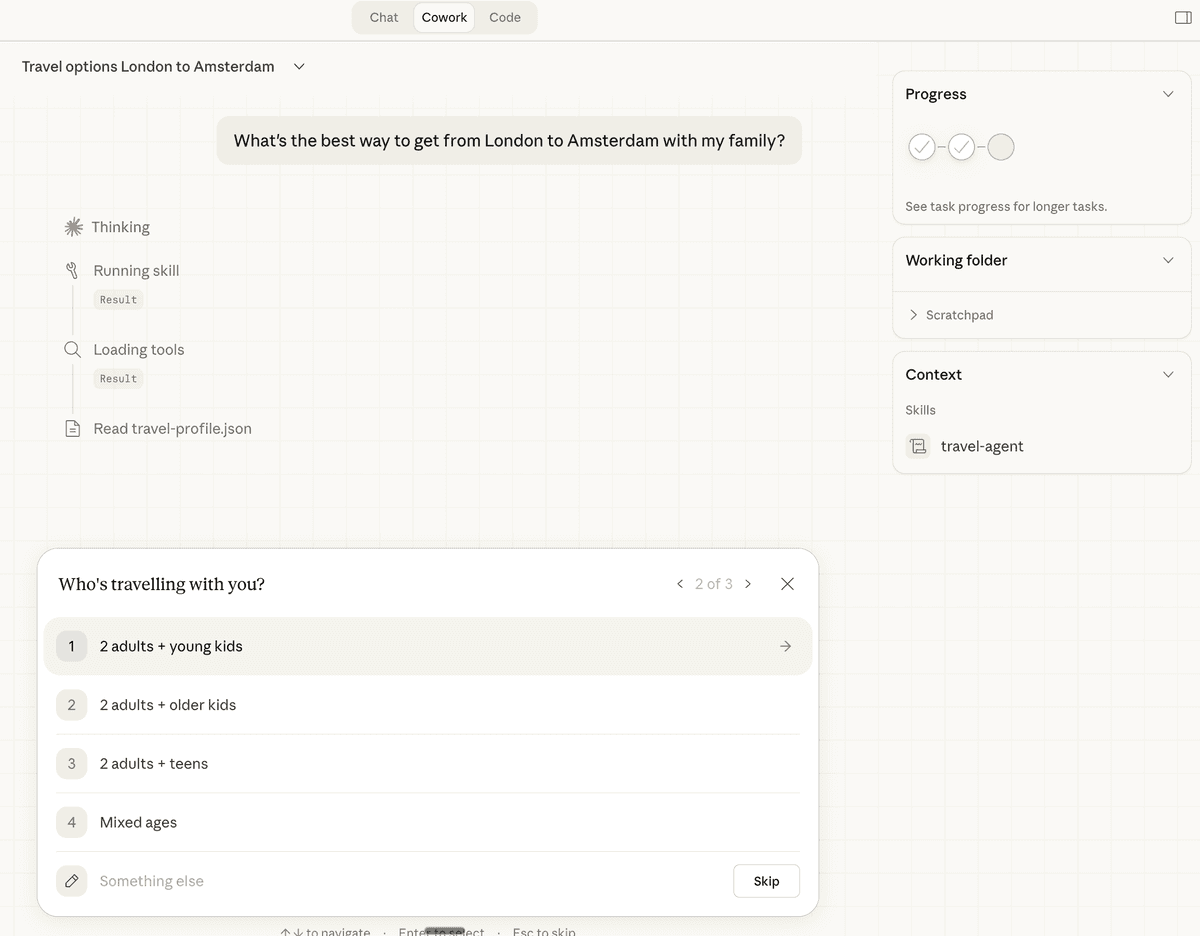This screenshot has width=1200, height=936.
Task: Open the Result tag under Loading tools
Action: click(118, 379)
